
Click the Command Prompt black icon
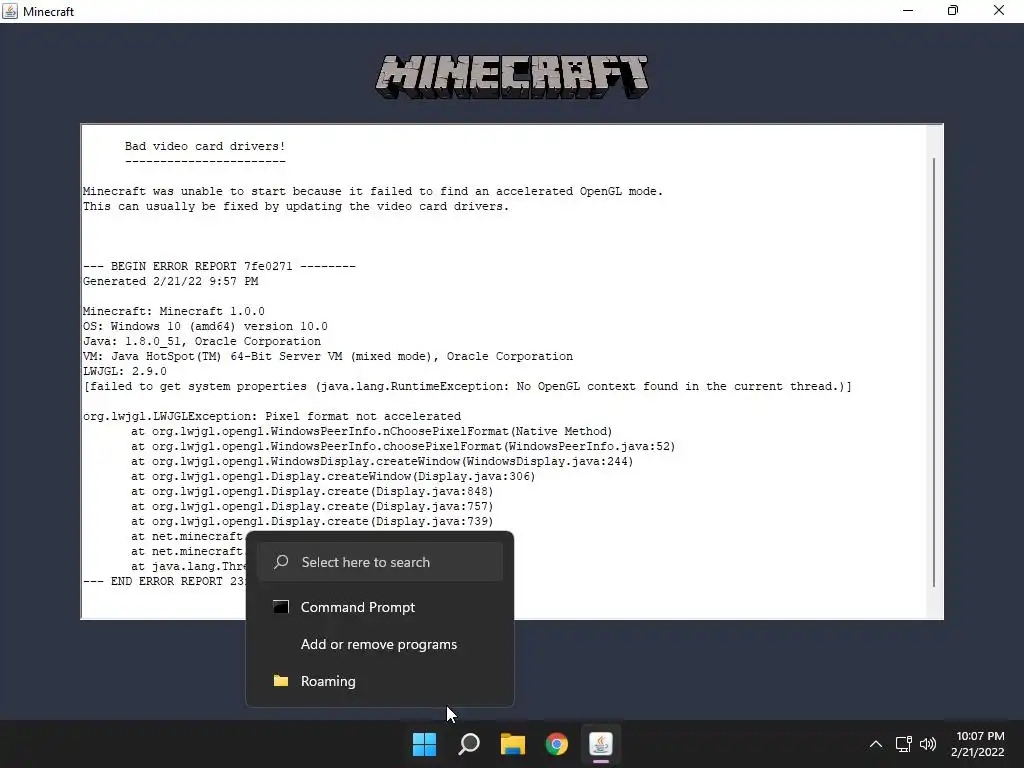[281, 607]
